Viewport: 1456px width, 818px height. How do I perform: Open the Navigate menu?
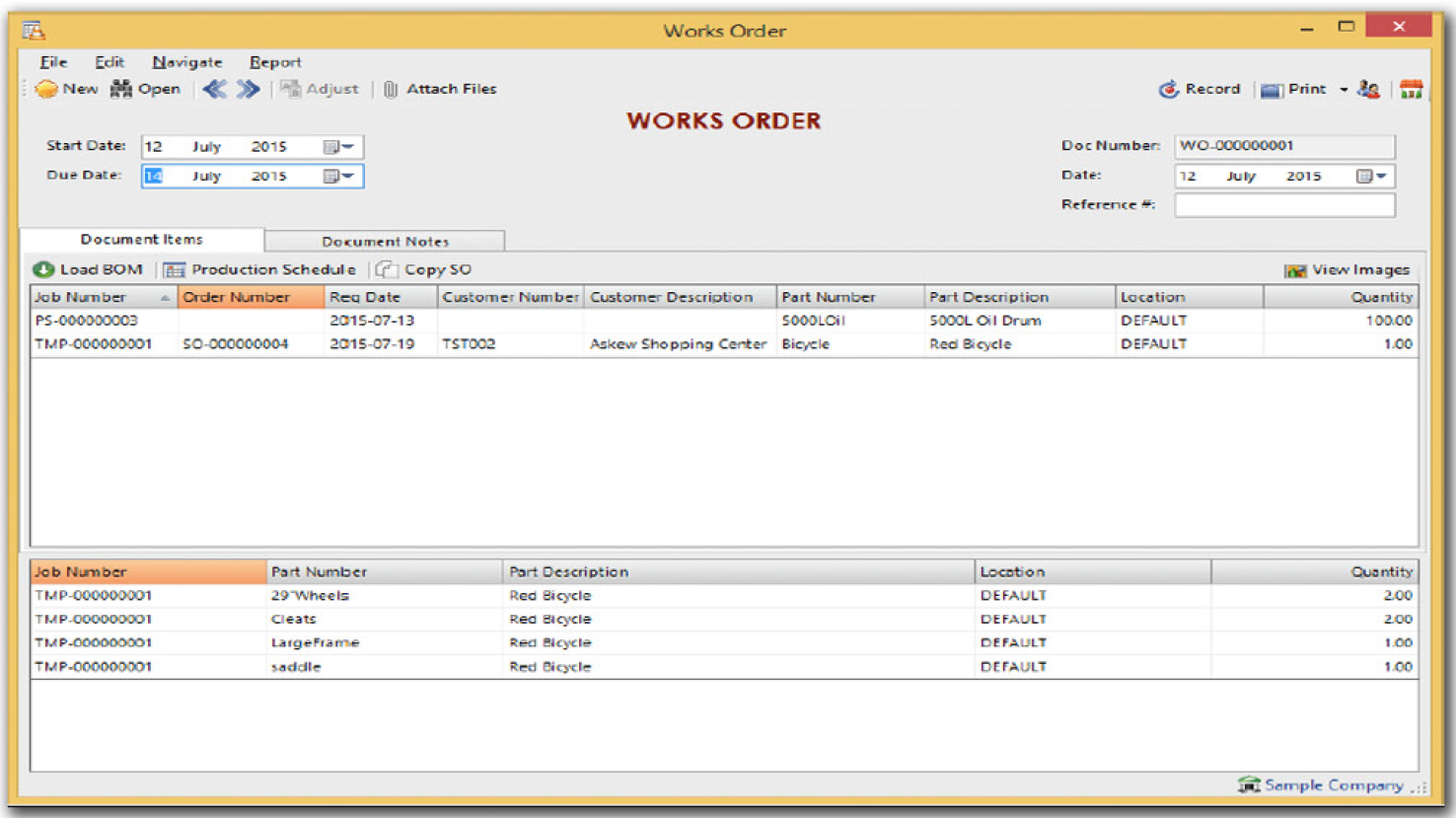[187, 62]
